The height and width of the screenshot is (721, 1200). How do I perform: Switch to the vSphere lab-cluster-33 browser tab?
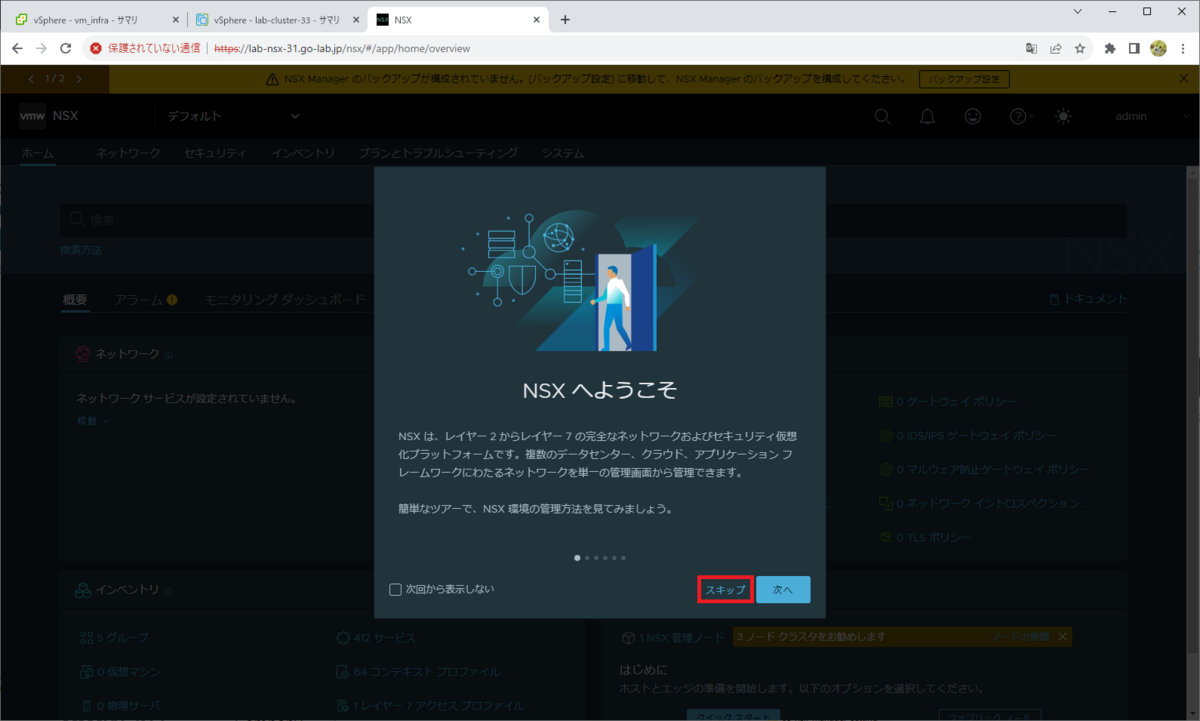(x=274, y=19)
